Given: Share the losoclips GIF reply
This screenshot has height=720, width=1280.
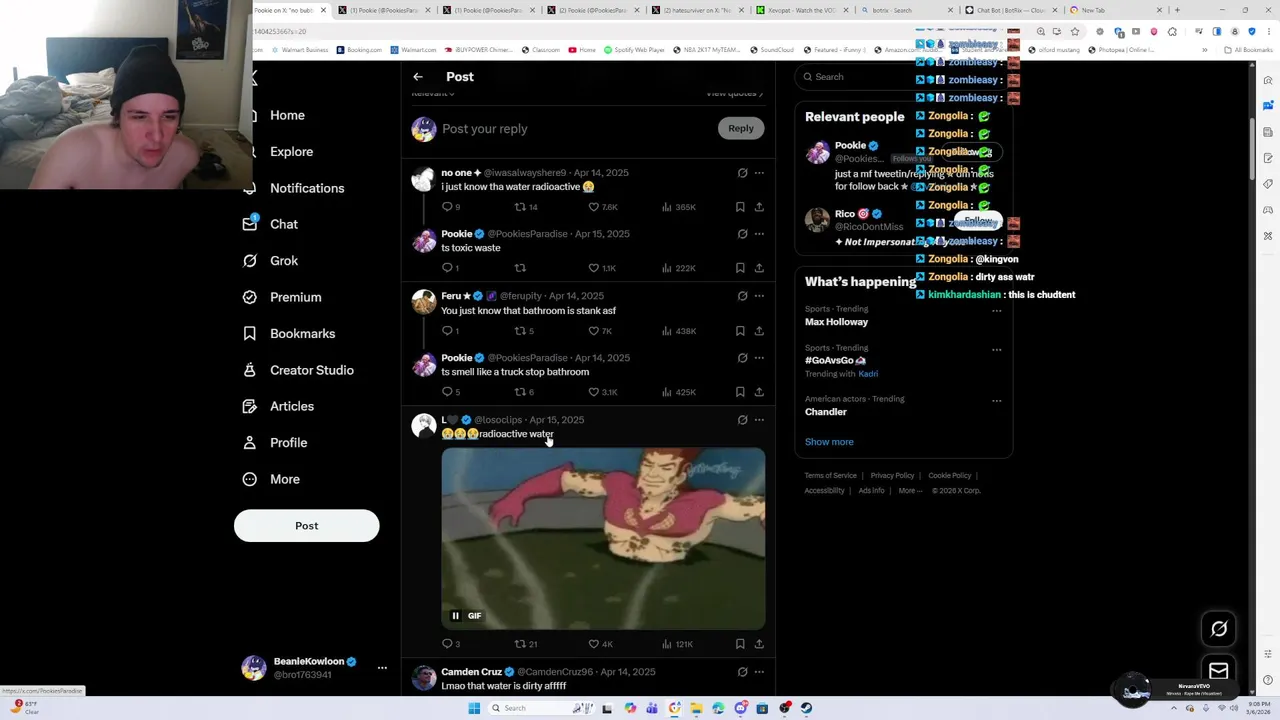Looking at the screenshot, I should tap(759, 644).
